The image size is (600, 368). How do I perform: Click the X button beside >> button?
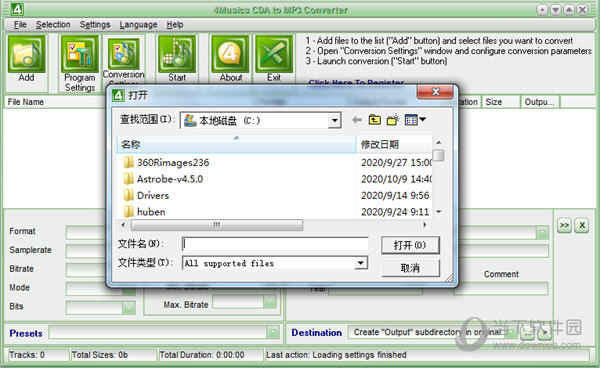(x=582, y=225)
